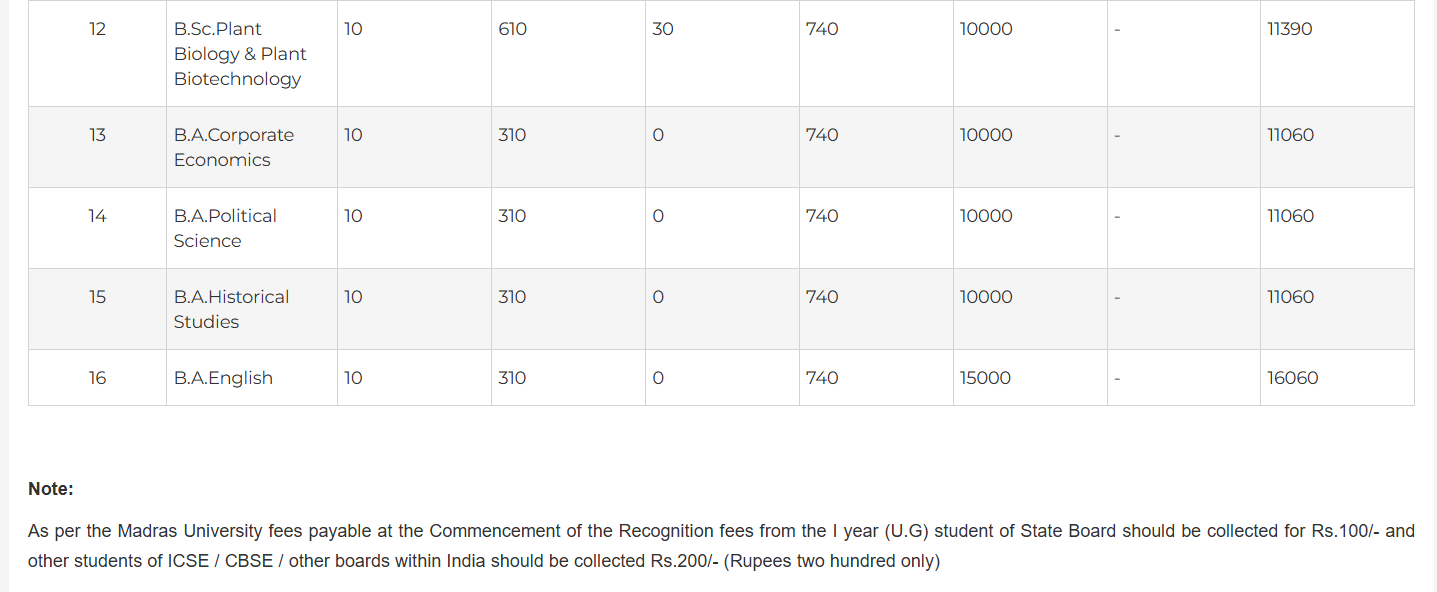Click the B.A.English course cell
The width and height of the screenshot is (1437, 592).
[223, 378]
